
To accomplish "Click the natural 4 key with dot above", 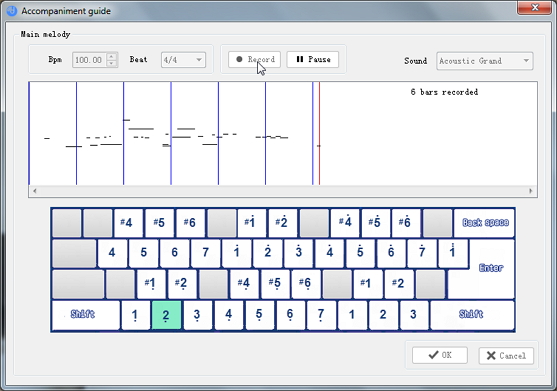I will tap(329, 254).
